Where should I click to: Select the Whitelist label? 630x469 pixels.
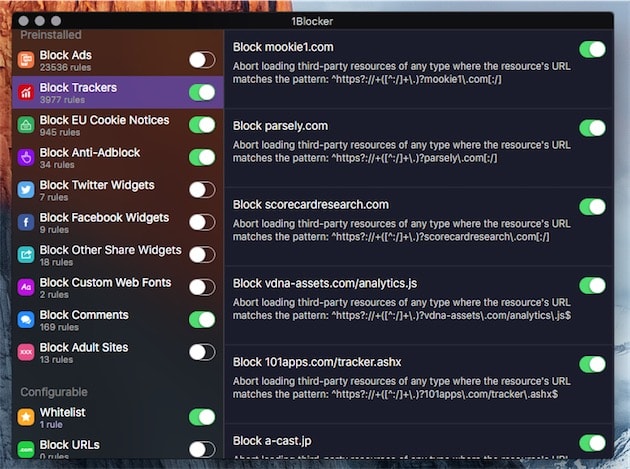(x=62, y=412)
